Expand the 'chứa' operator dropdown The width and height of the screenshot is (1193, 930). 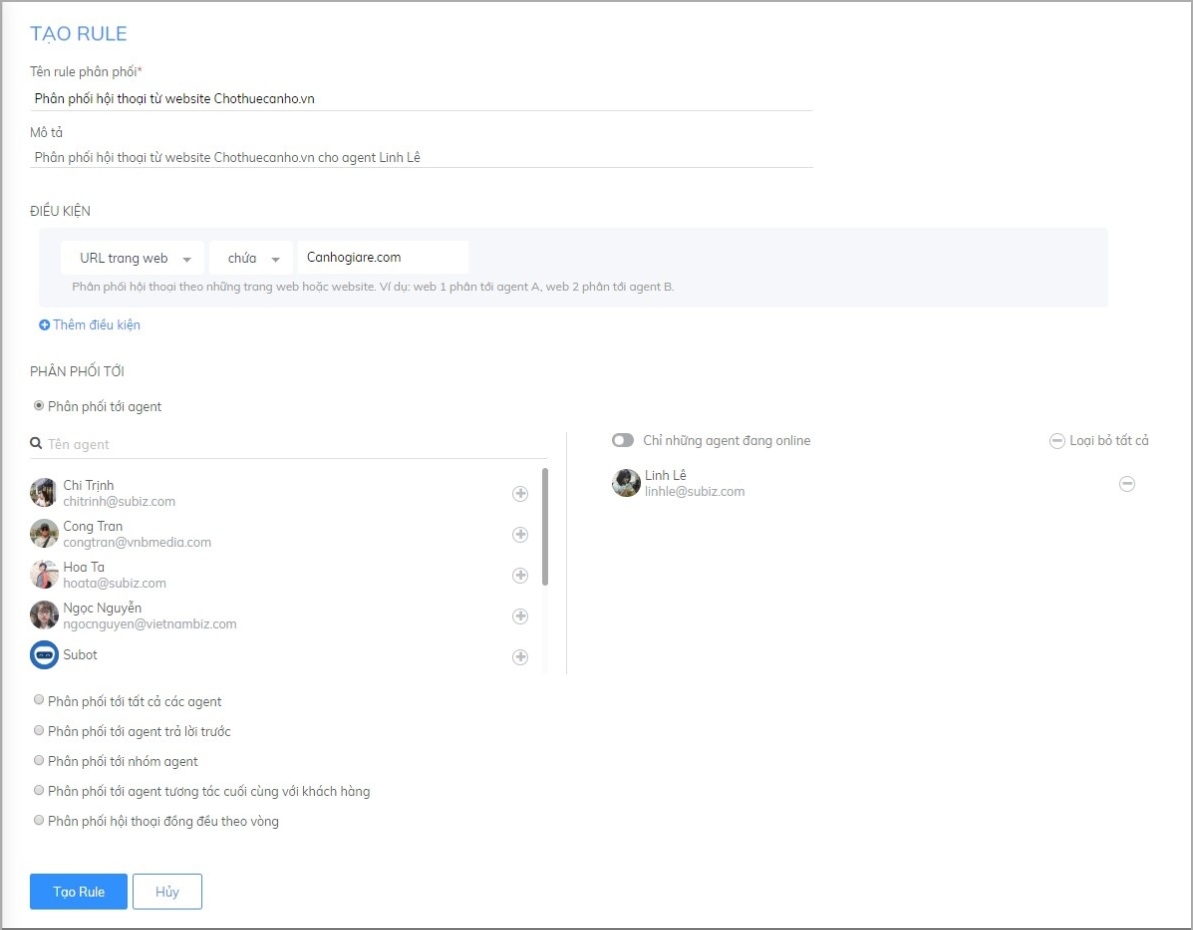[x=251, y=258]
